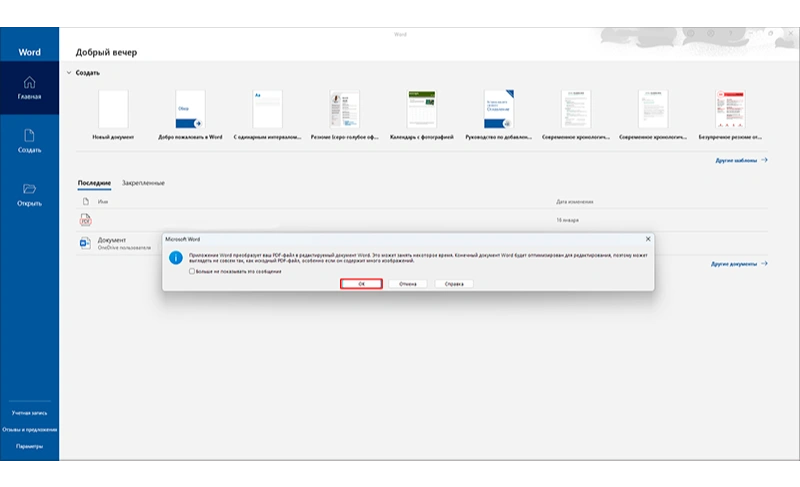Click the Отмена button in the dialog
Screen dimensions: 800x487
click(x=408, y=284)
